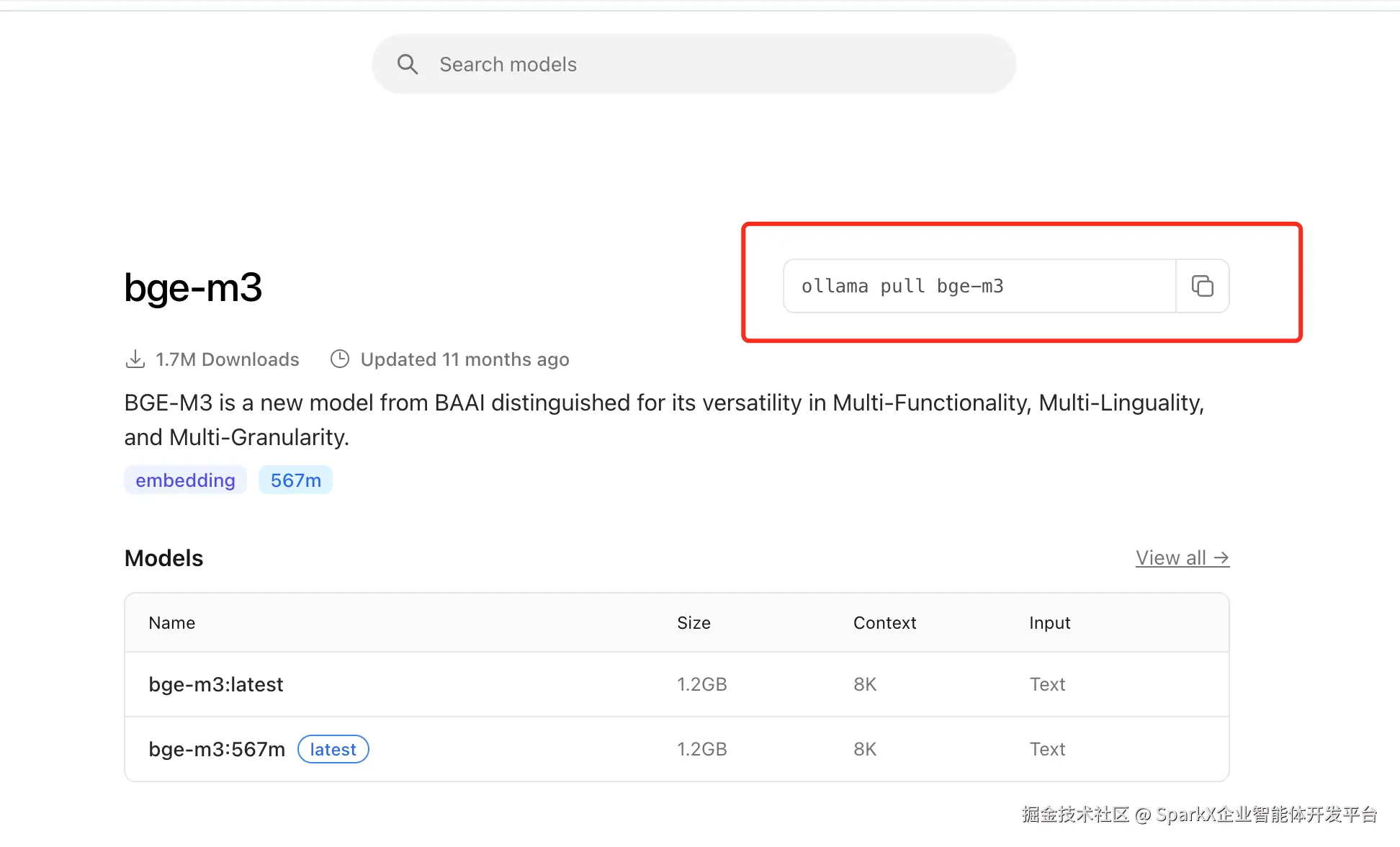Click the search magnifier icon
This screenshot has height=847, width=1400.
tap(408, 64)
